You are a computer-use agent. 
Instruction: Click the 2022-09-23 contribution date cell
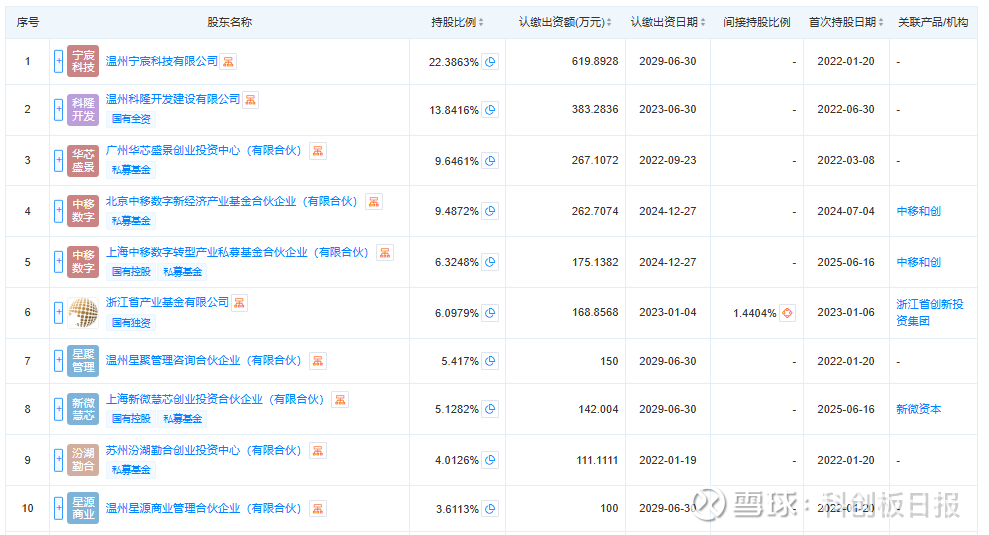click(668, 160)
